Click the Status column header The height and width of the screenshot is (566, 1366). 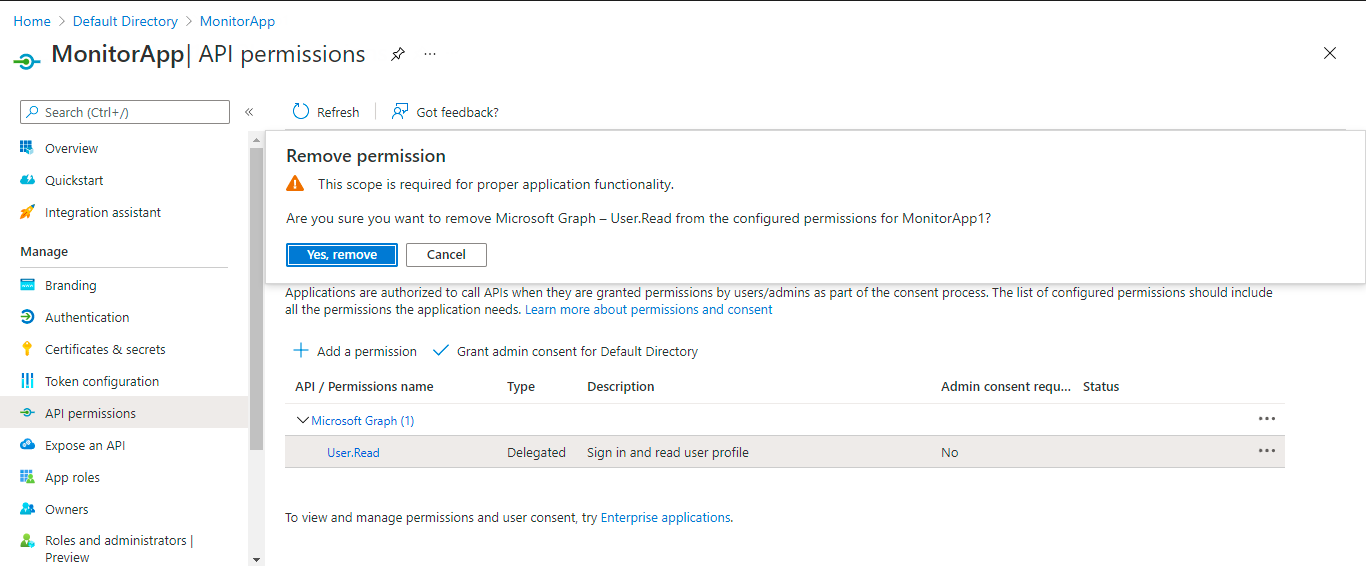tap(1101, 387)
